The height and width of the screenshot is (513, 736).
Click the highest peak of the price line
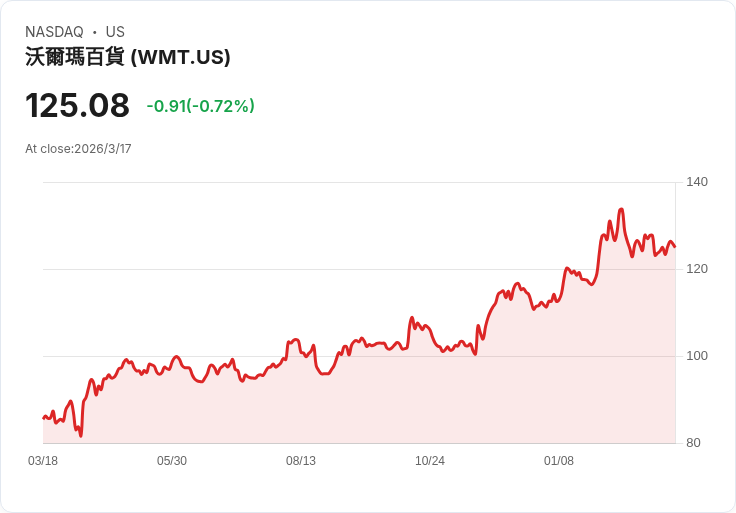(621, 210)
